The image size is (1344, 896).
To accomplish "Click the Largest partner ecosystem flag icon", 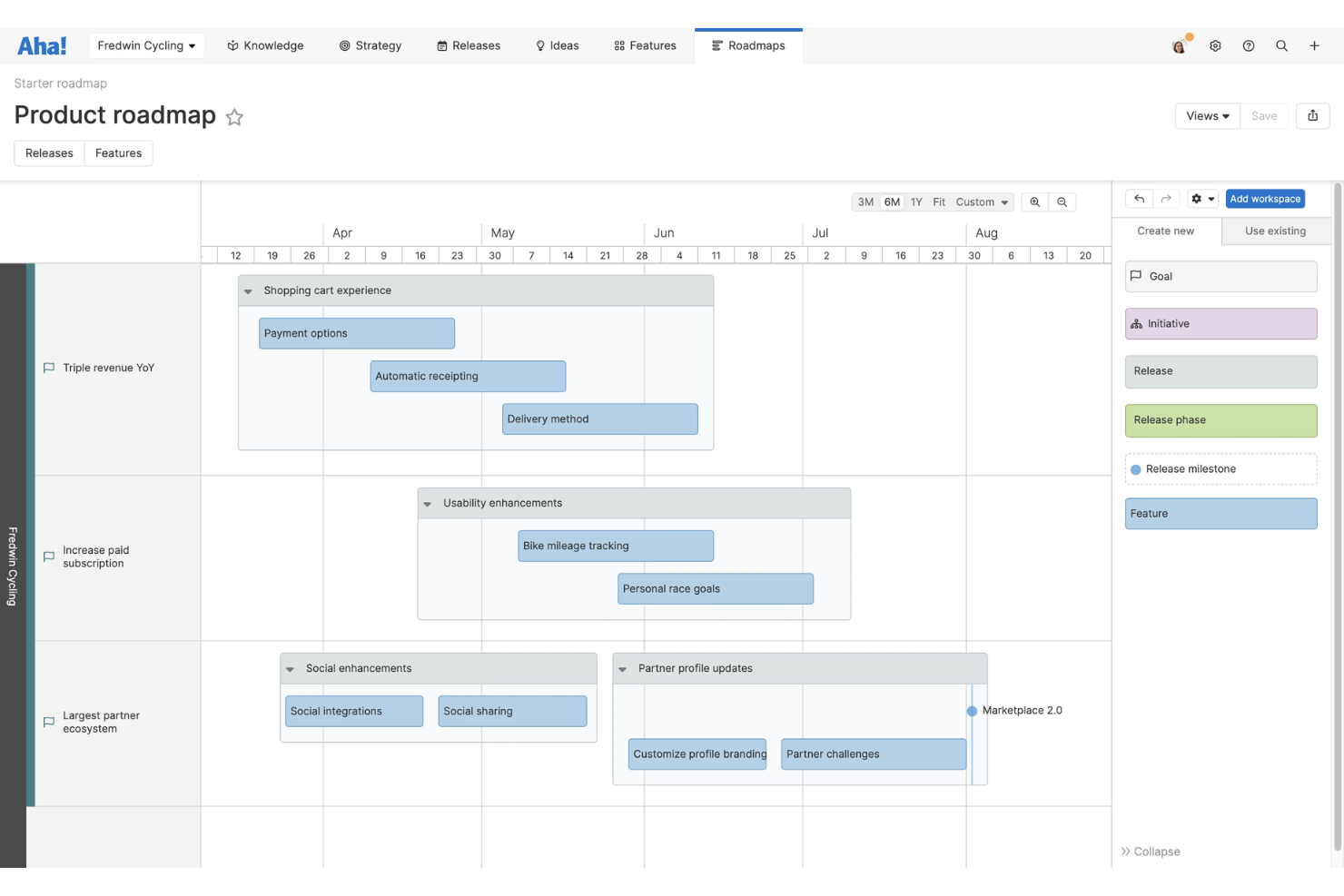I will 49,722.
